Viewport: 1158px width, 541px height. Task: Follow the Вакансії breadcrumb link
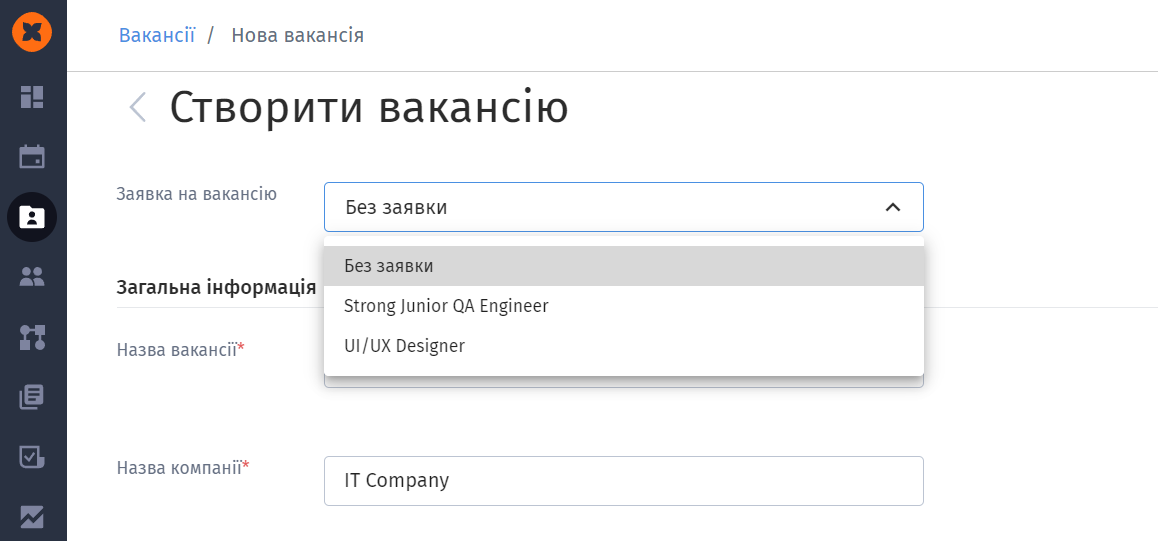[157, 35]
